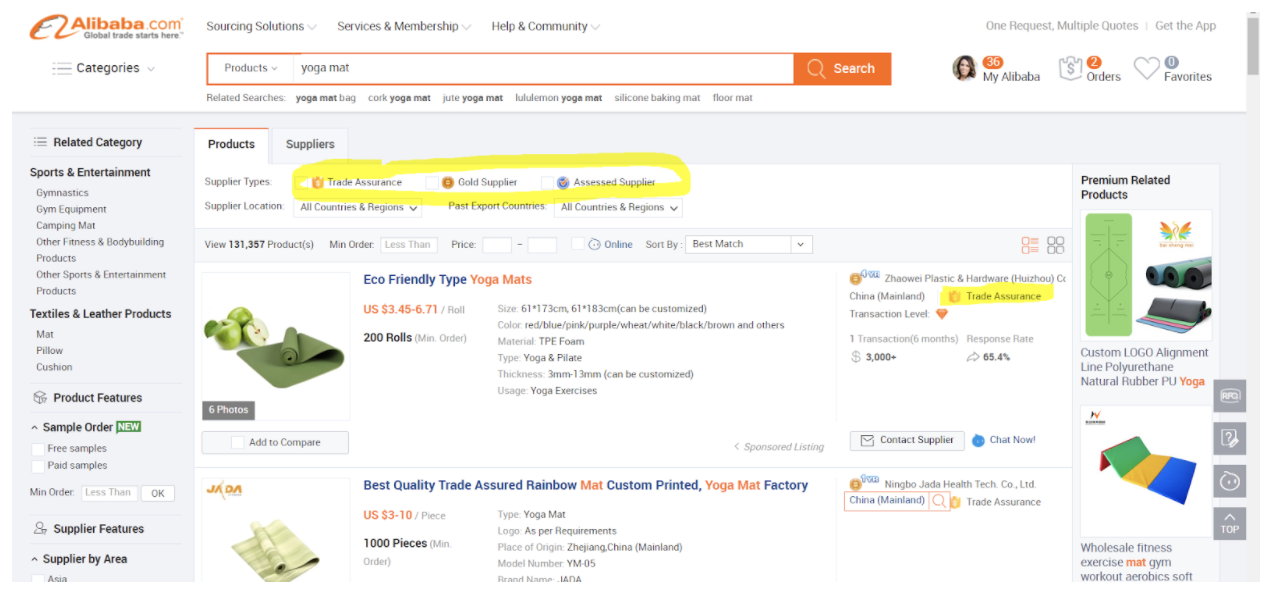Open Eco Friendly Type Yoga Mats listing
This screenshot has height=604, width=1264.
pos(448,279)
